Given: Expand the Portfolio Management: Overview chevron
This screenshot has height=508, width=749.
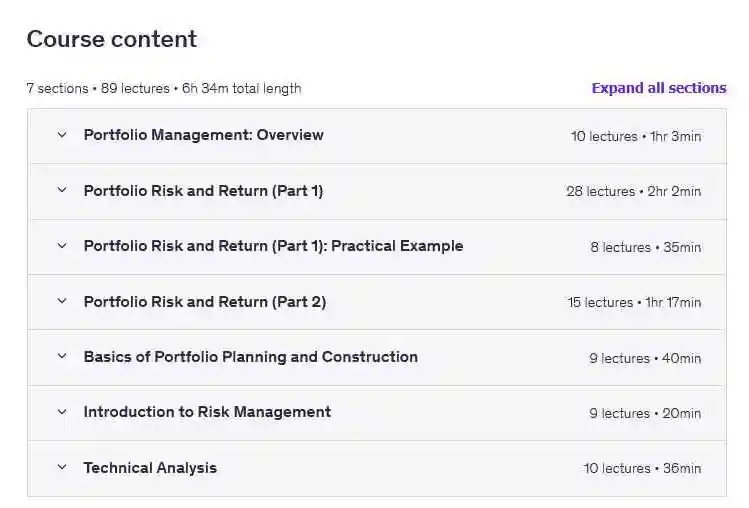Looking at the screenshot, I should [62, 135].
